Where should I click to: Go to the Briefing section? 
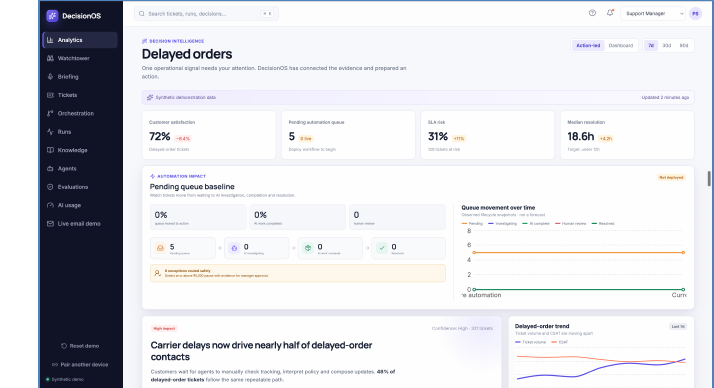coord(80,77)
